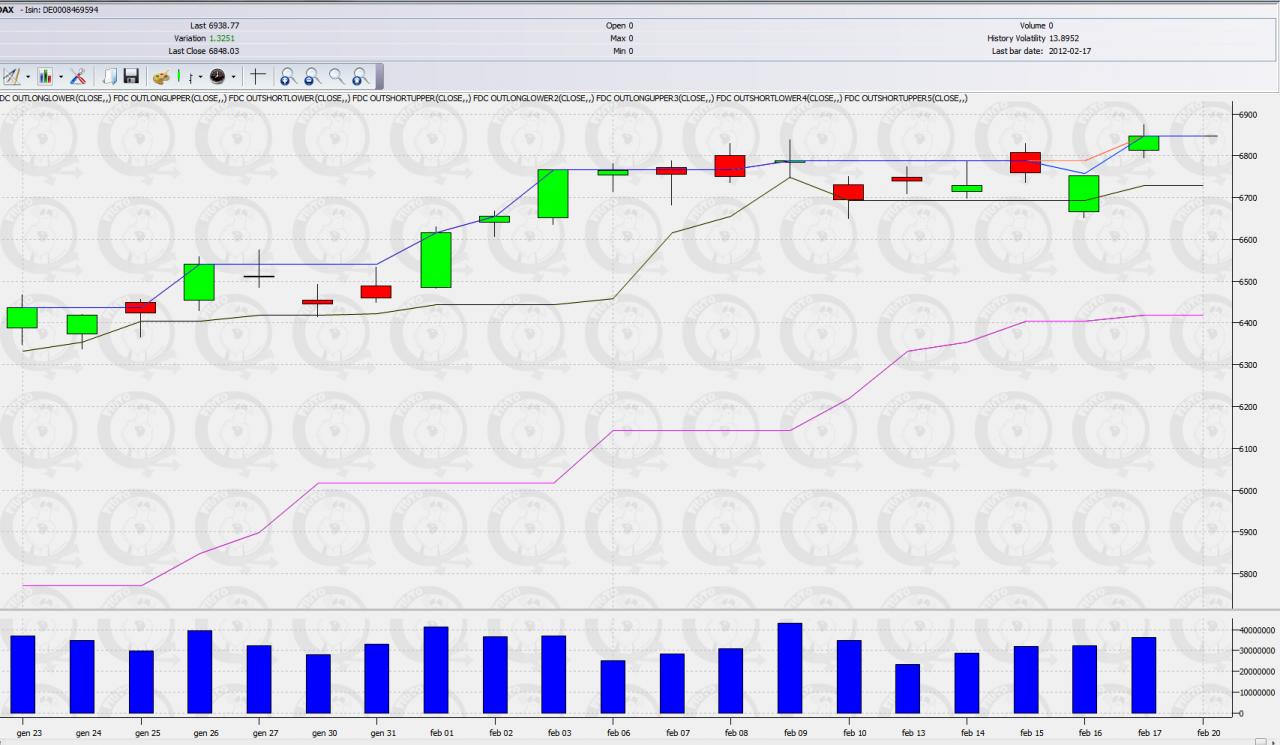Open the color palette icon
Screen dimensions: 1280x745
pyautogui.click(x=161, y=77)
